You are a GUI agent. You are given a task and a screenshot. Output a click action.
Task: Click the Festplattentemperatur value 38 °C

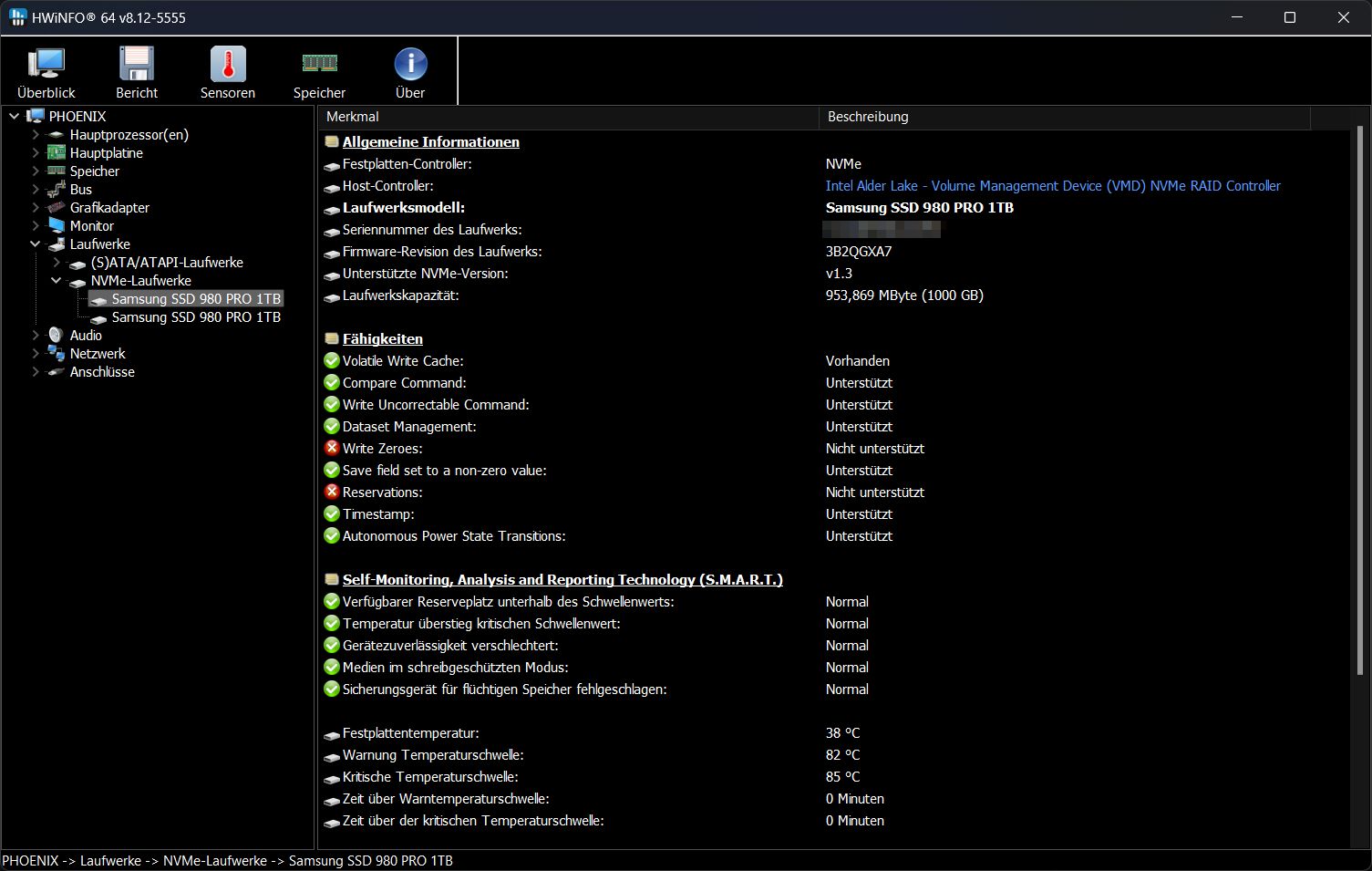pos(843,732)
